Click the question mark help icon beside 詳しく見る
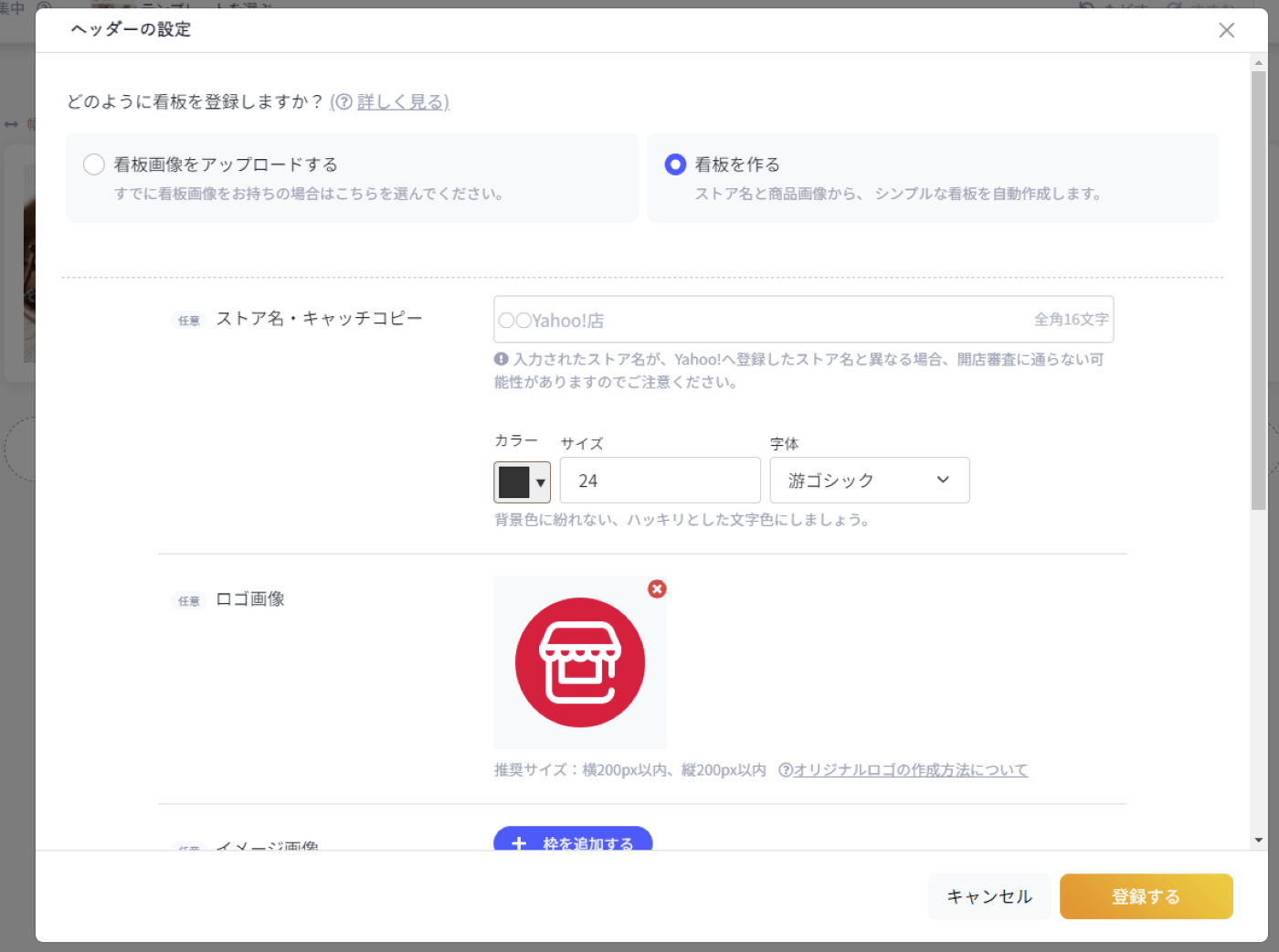 coord(343,102)
